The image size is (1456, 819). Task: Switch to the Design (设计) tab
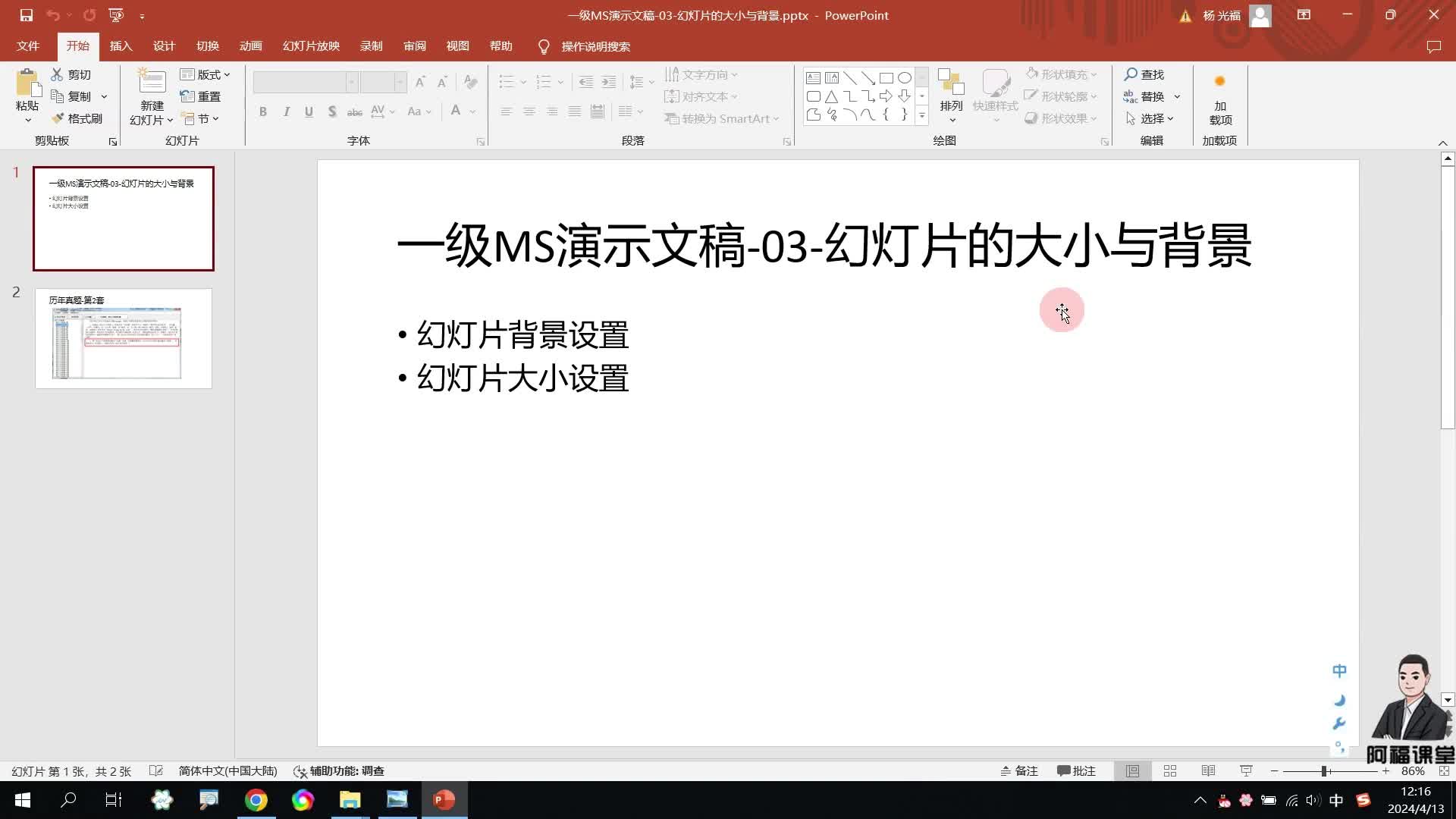click(x=165, y=46)
